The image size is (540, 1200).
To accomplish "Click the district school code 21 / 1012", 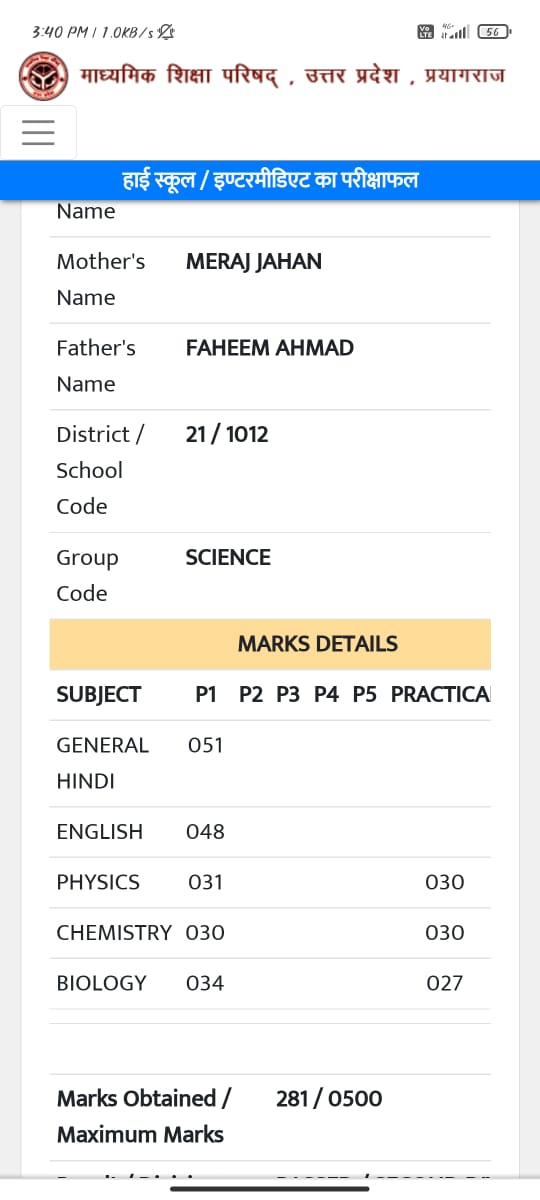I will [227, 434].
